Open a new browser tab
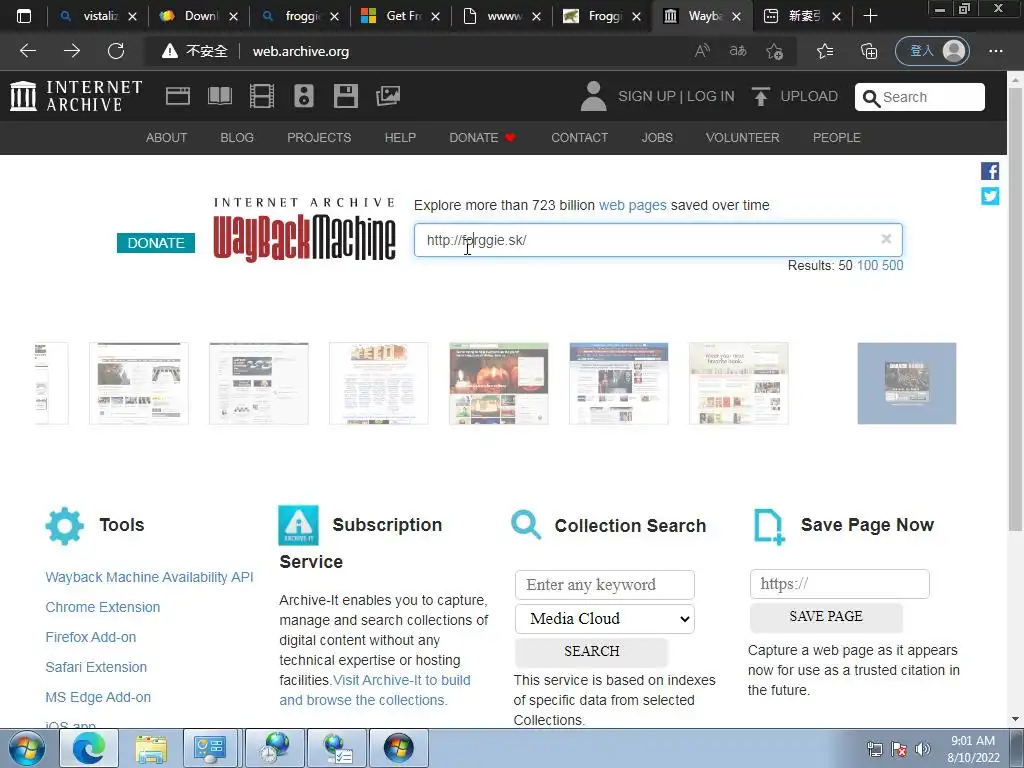This screenshot has height=768, width=1024. (x=870, y=16)
